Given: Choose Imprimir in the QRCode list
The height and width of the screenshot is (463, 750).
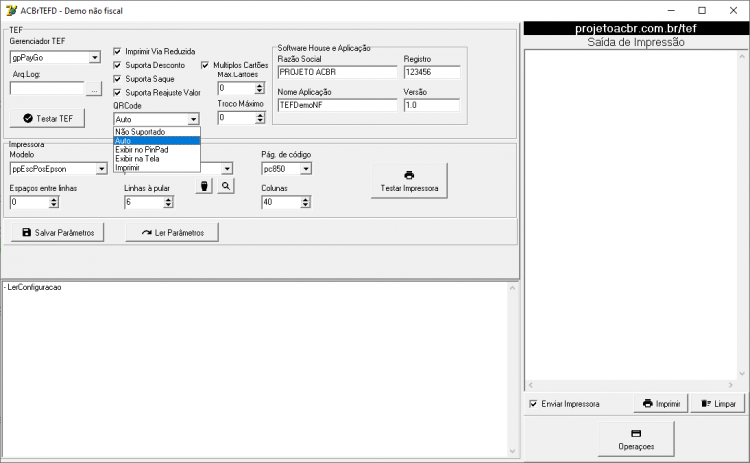Looking at the screenshot, I should point(157,167).
